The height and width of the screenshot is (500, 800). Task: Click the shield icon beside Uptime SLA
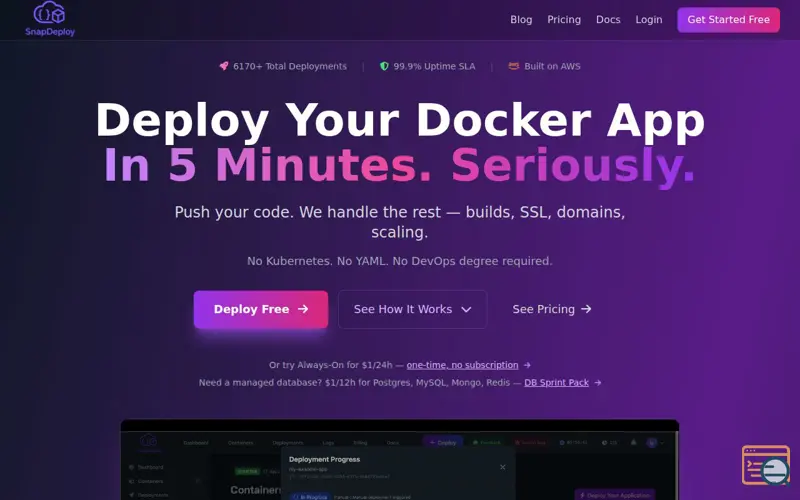point(384,66)
